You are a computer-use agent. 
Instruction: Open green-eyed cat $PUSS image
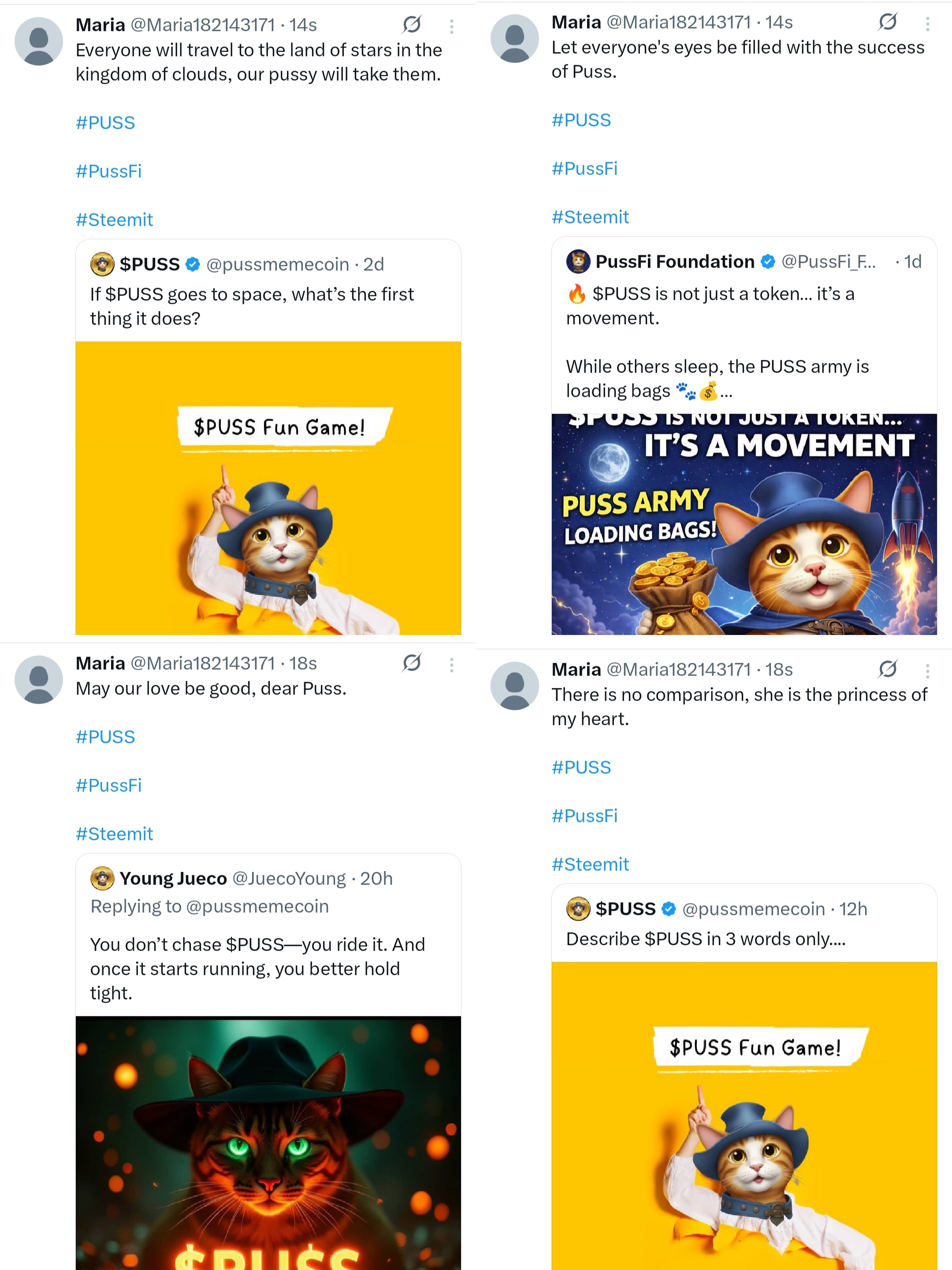(x=268, y=1143)
